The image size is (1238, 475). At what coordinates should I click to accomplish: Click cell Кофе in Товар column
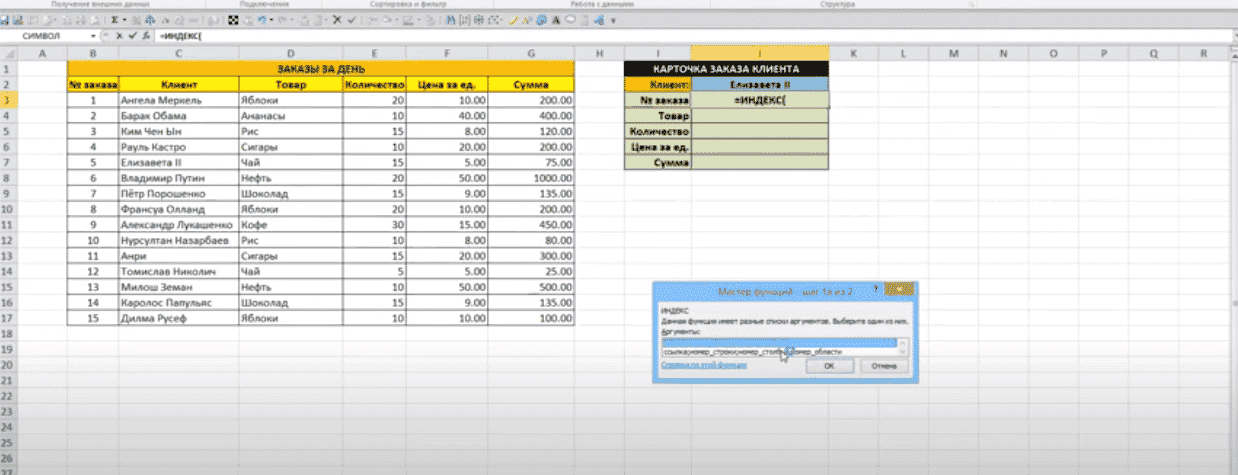click(x=289, y=225)
